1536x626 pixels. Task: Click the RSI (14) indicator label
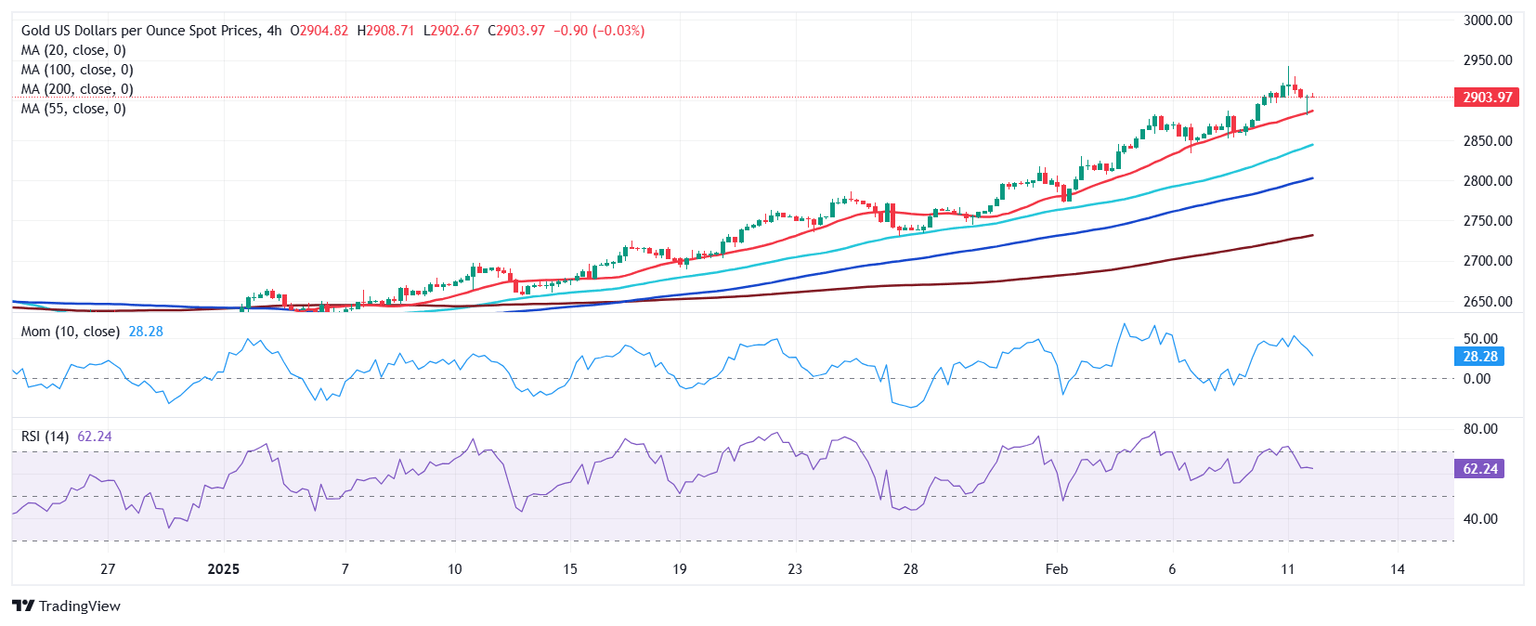(x=45, y=436)
